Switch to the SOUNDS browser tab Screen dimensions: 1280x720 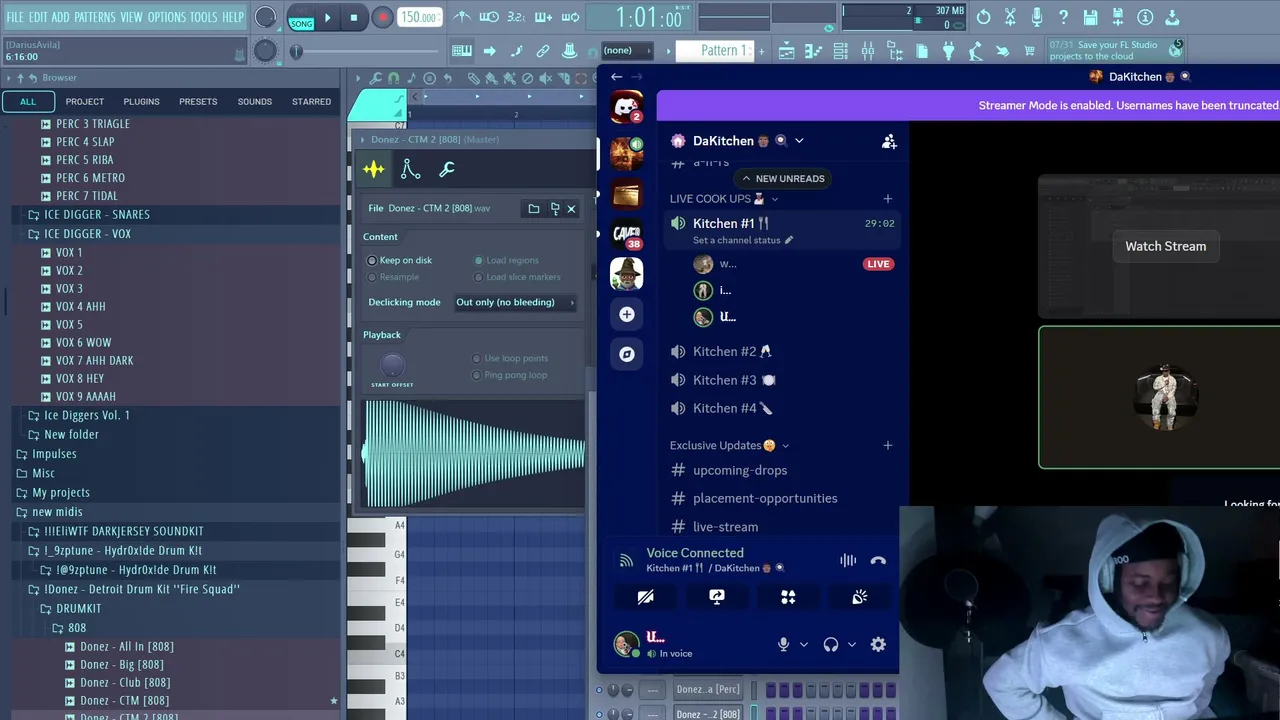click(255, 101)
